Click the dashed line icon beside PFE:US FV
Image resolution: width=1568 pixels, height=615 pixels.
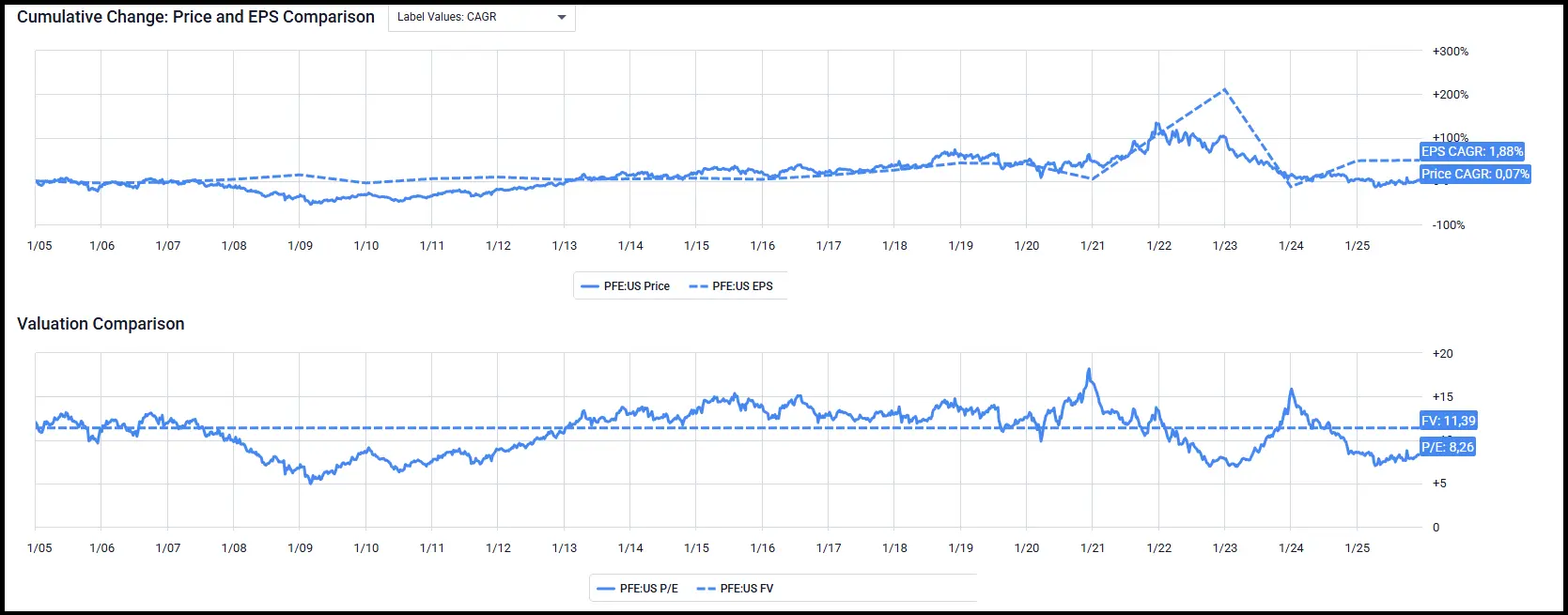(706, 589)
